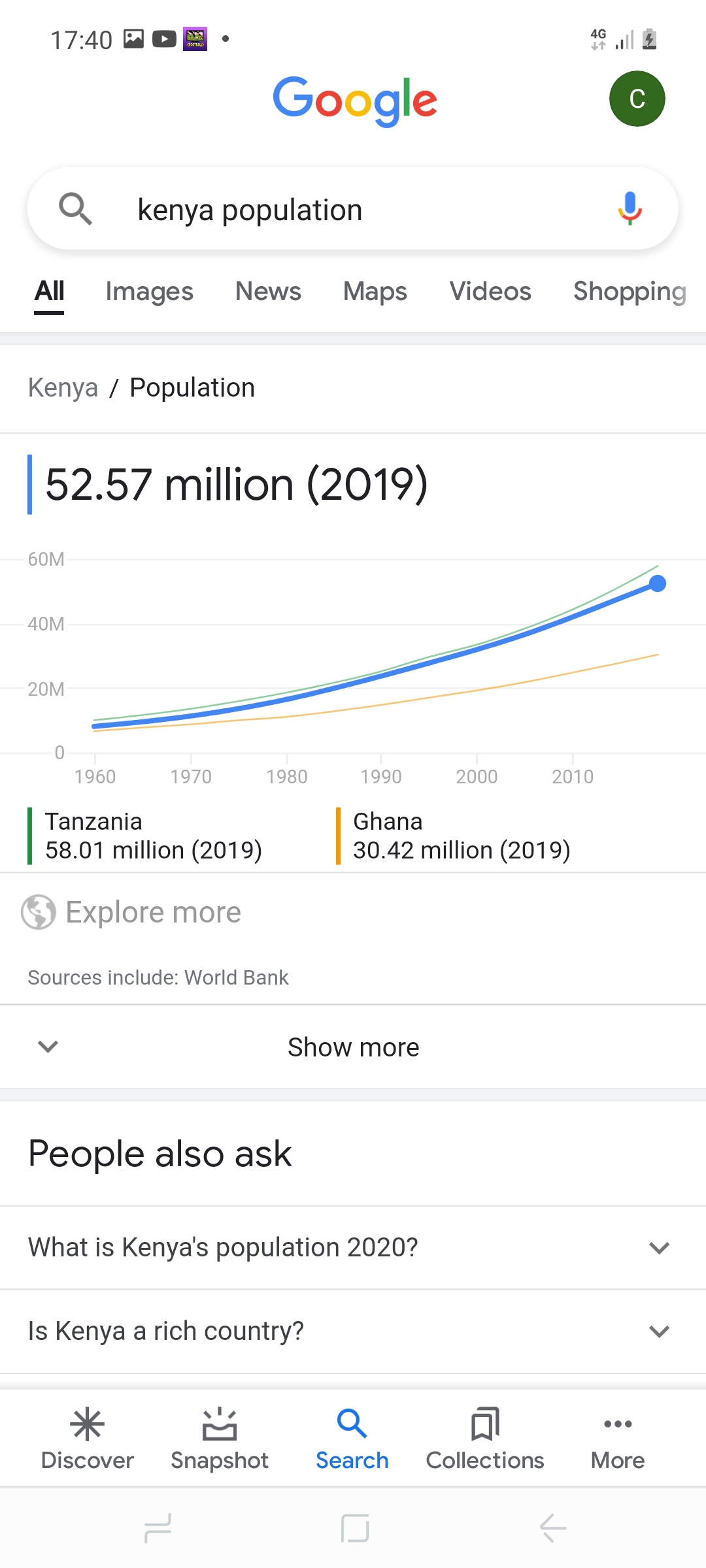Screen dimensions: 706x1568
Task: Select the blue 2019 data point on chart
Action: click(658, 583)
